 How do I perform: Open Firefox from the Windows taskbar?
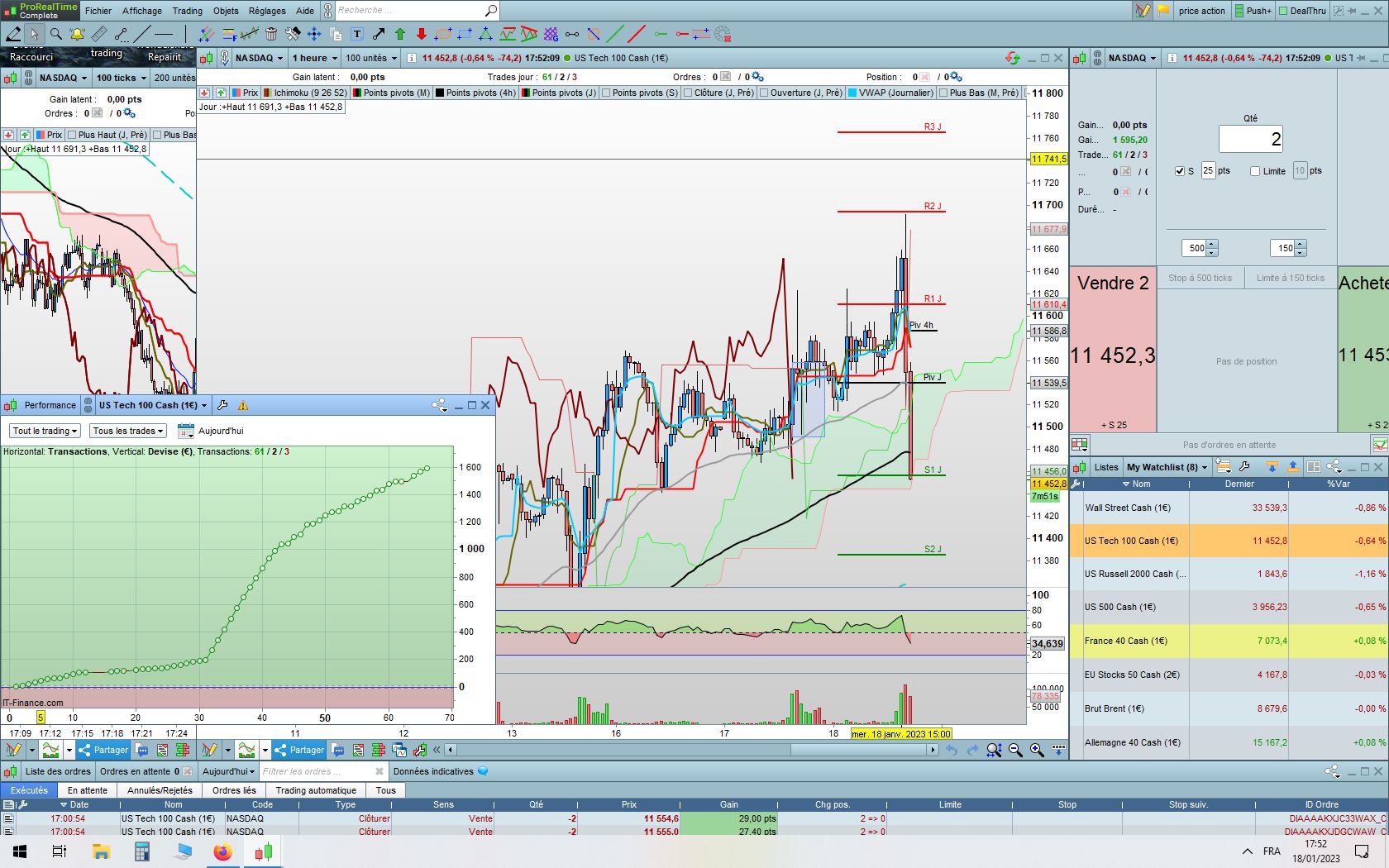tap(222, 851)
